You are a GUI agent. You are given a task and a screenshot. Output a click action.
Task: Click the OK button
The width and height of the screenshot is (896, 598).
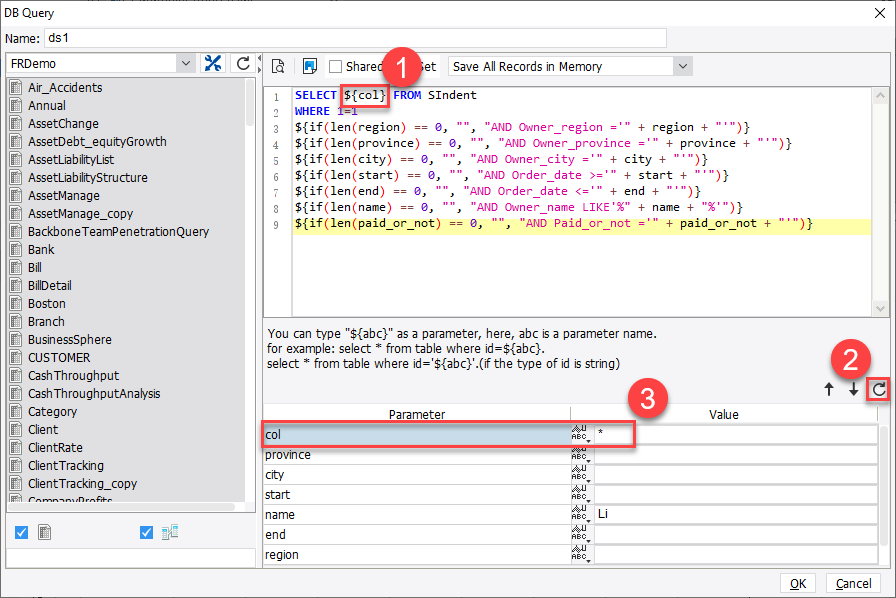click(797, 583)
